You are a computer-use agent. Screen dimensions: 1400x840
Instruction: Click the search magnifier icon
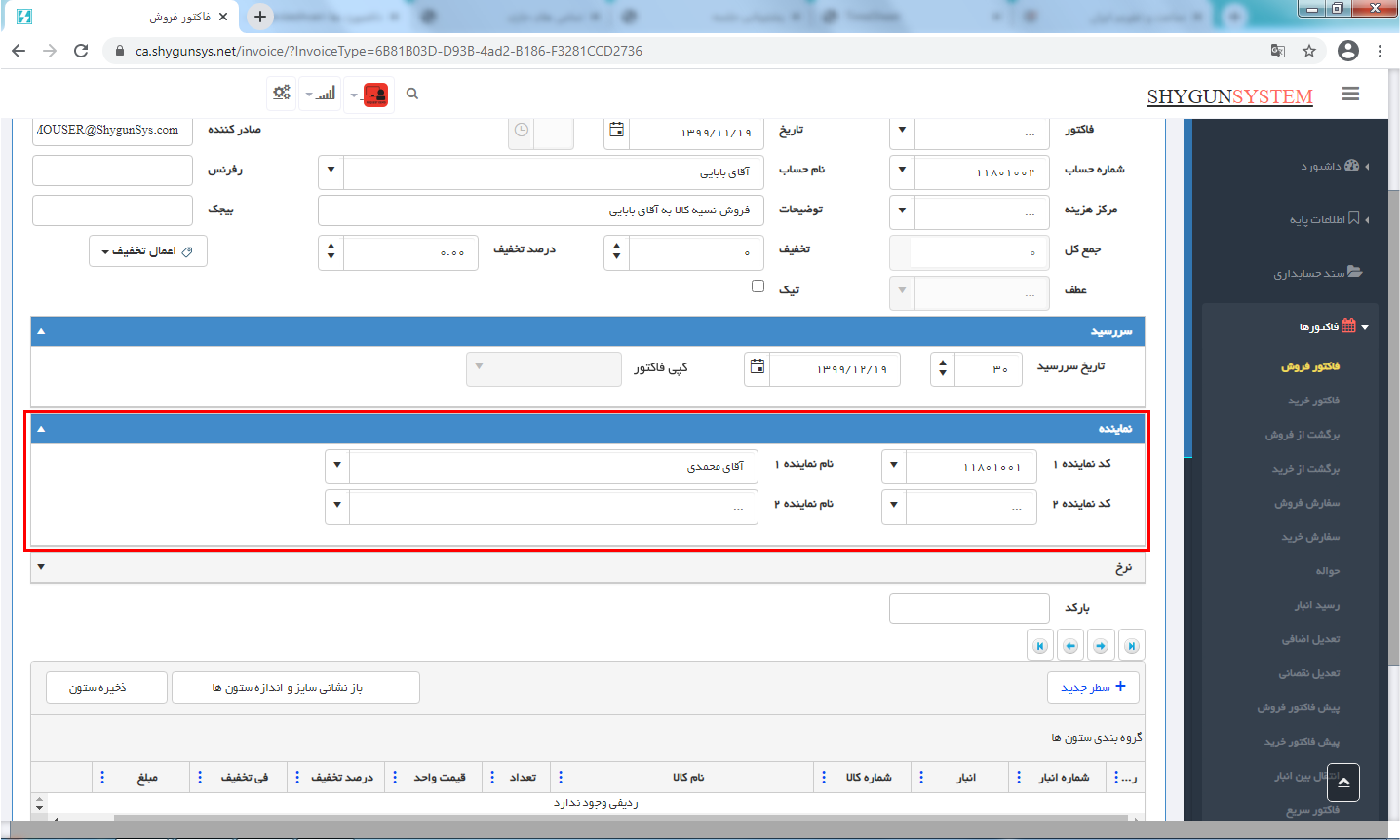pyautogui.click(x=412, y=95)
